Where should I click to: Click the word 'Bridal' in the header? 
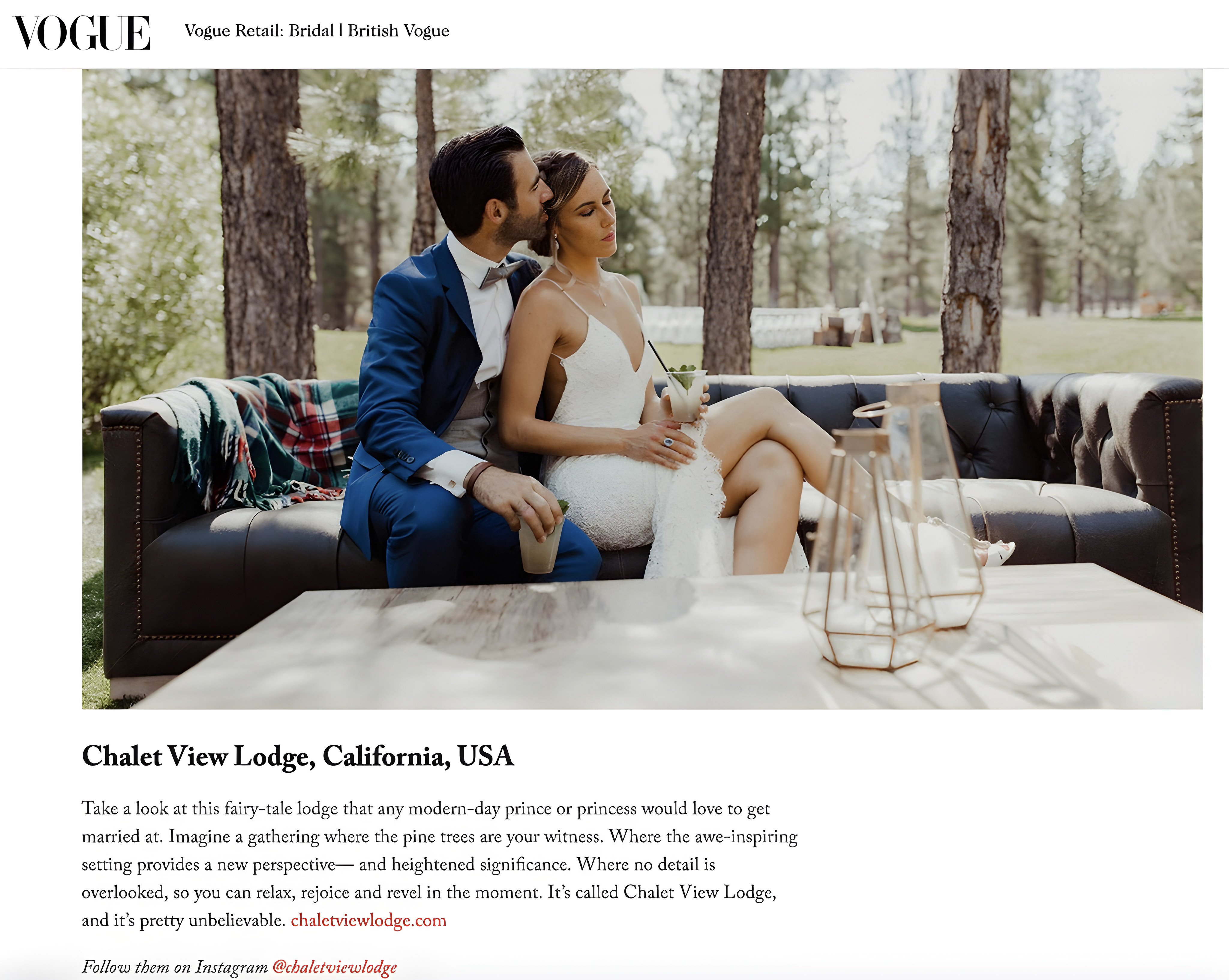click(311, 31)
